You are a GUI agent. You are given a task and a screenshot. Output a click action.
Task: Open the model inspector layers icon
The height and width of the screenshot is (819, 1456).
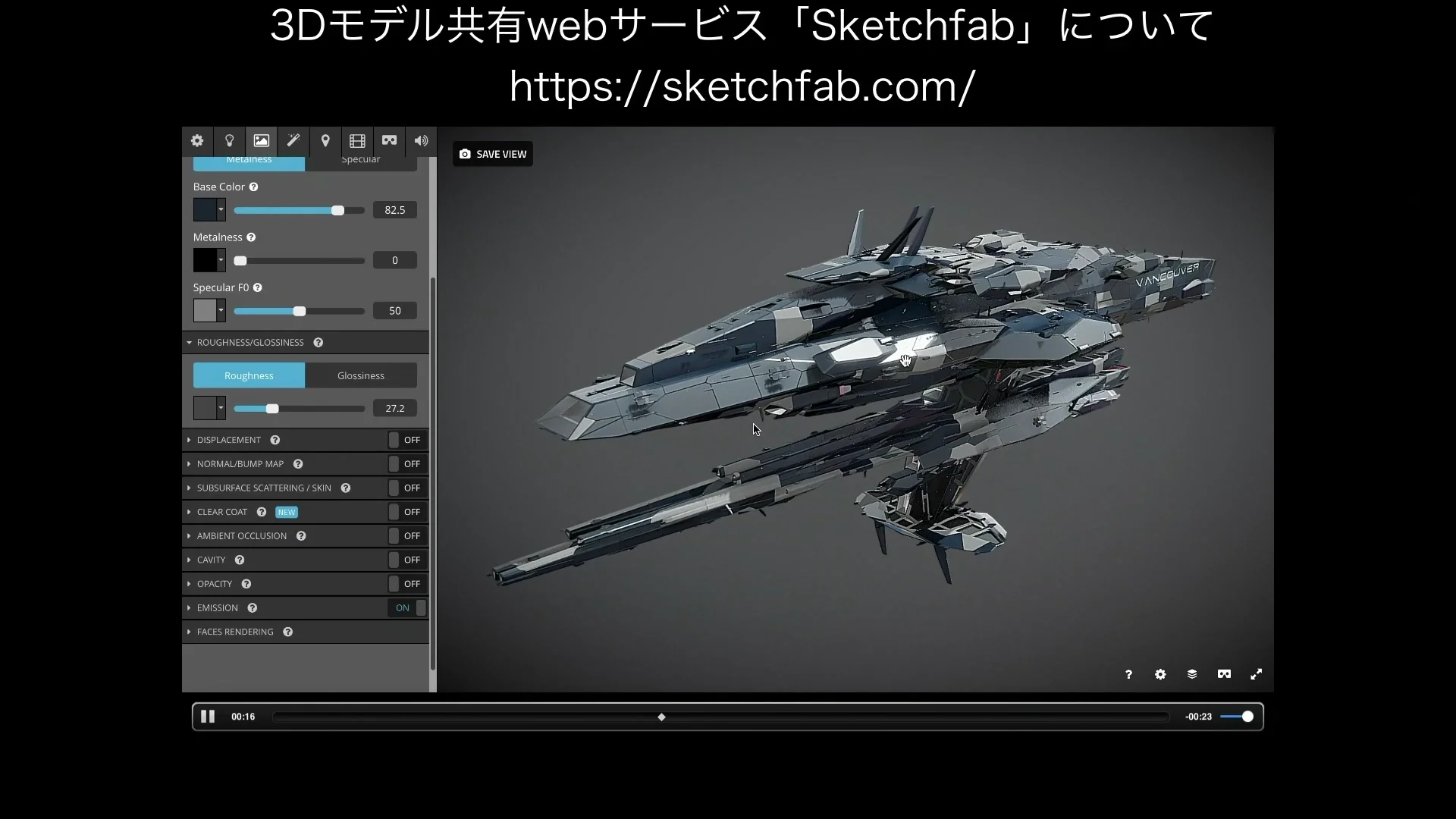click(1192, 674)
